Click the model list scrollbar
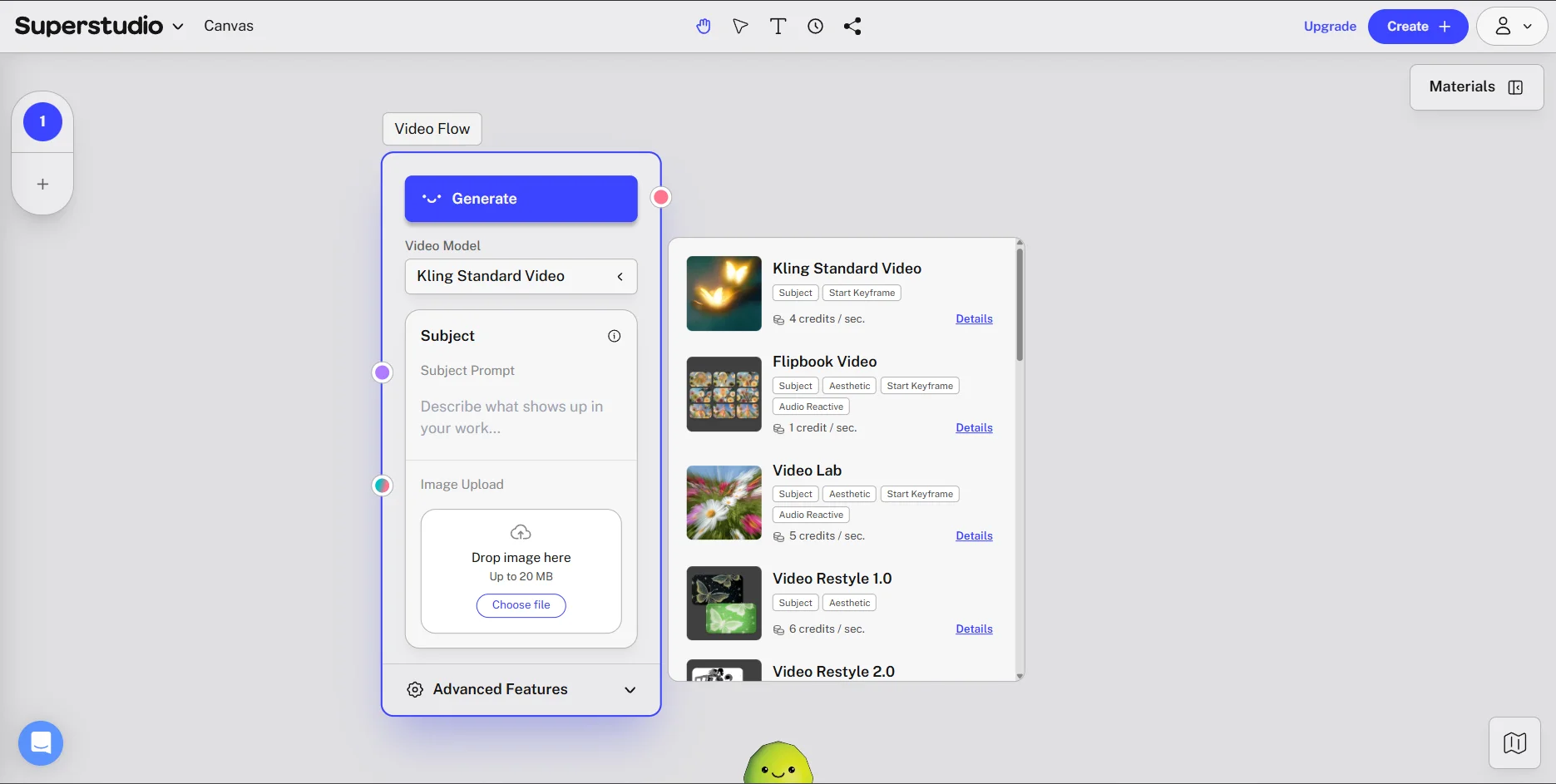 coord(1020,305)
